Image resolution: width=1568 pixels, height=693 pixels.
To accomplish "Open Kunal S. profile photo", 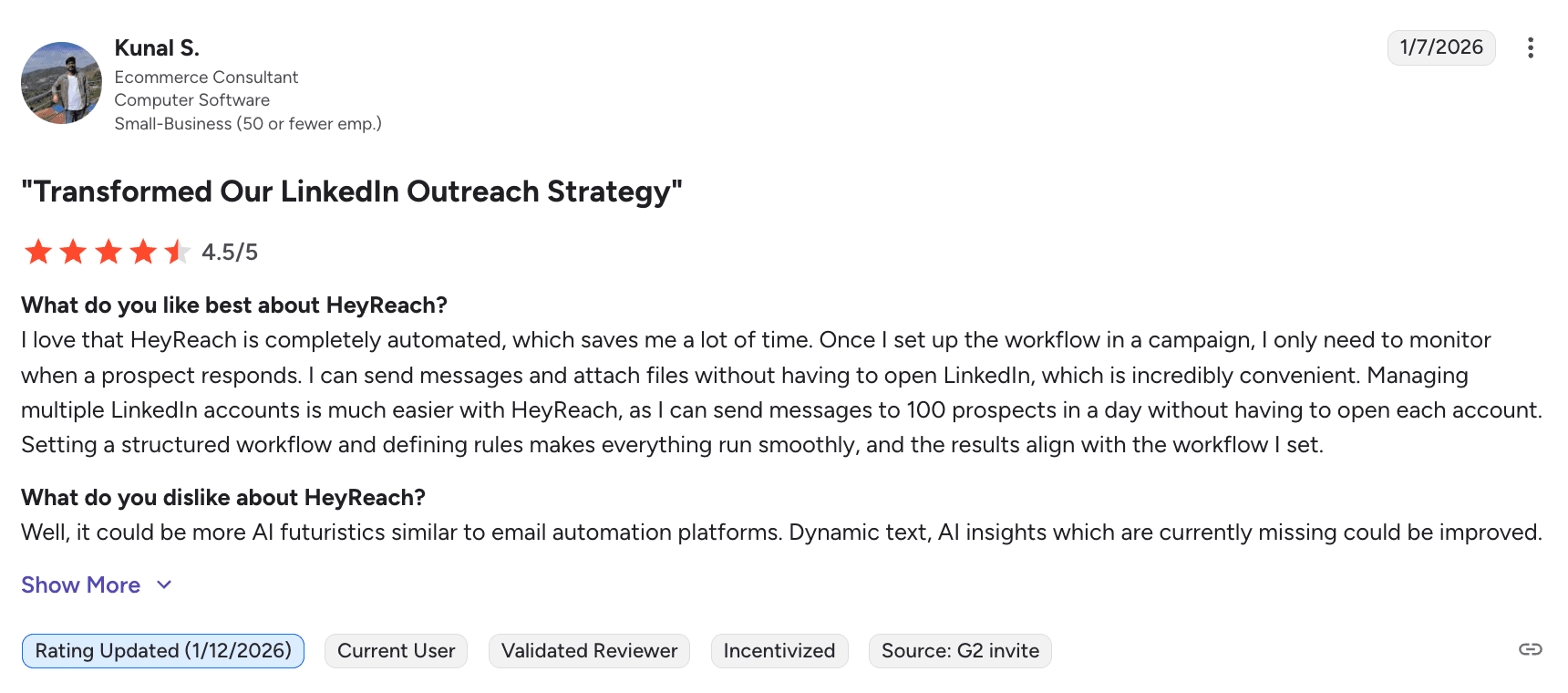I will pos(61,83).
